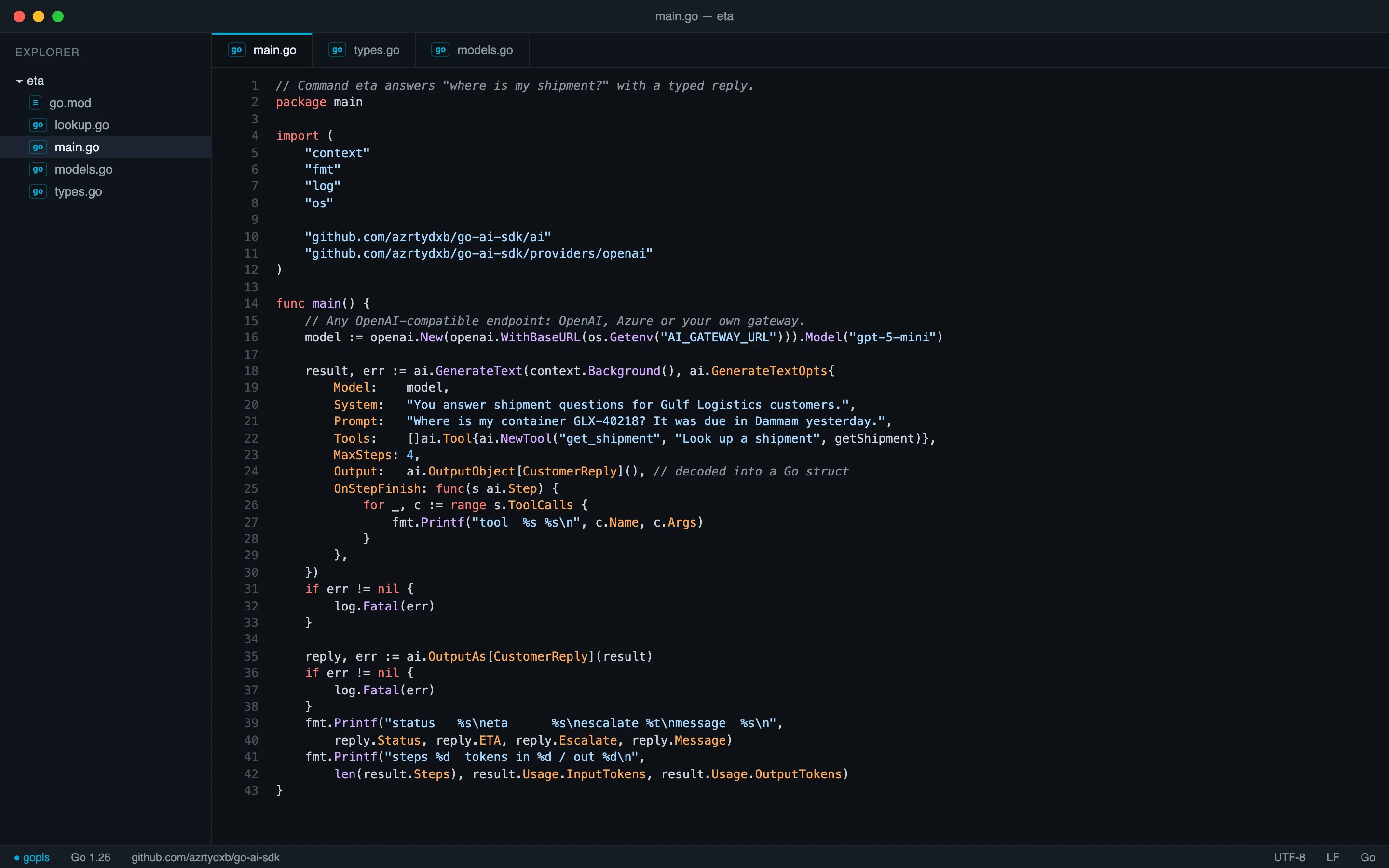Open go.mod in the explorer

(106, 103)
